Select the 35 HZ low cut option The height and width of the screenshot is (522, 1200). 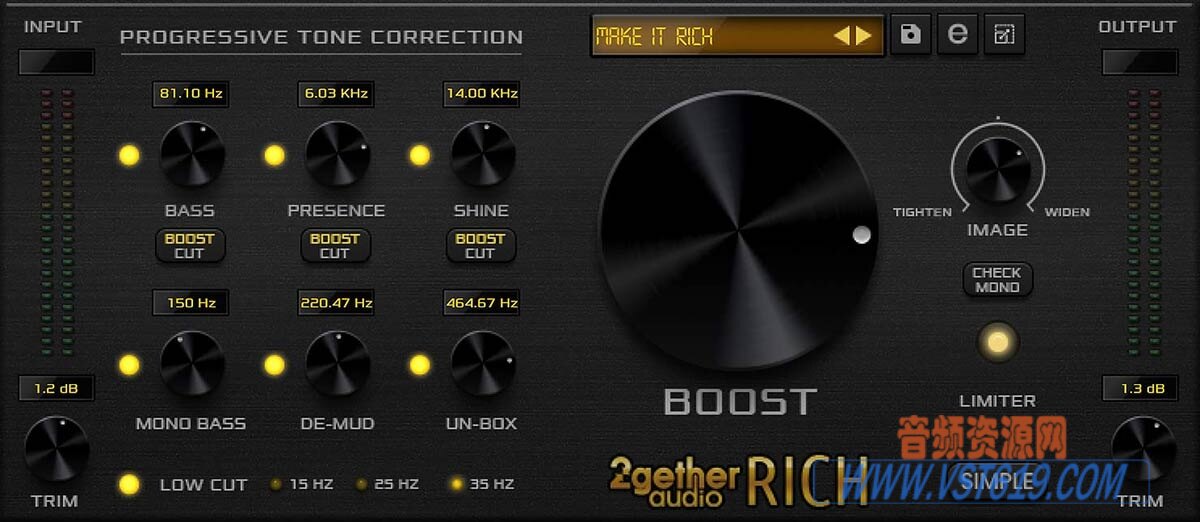pyautogui.click(x=482, y=484)
